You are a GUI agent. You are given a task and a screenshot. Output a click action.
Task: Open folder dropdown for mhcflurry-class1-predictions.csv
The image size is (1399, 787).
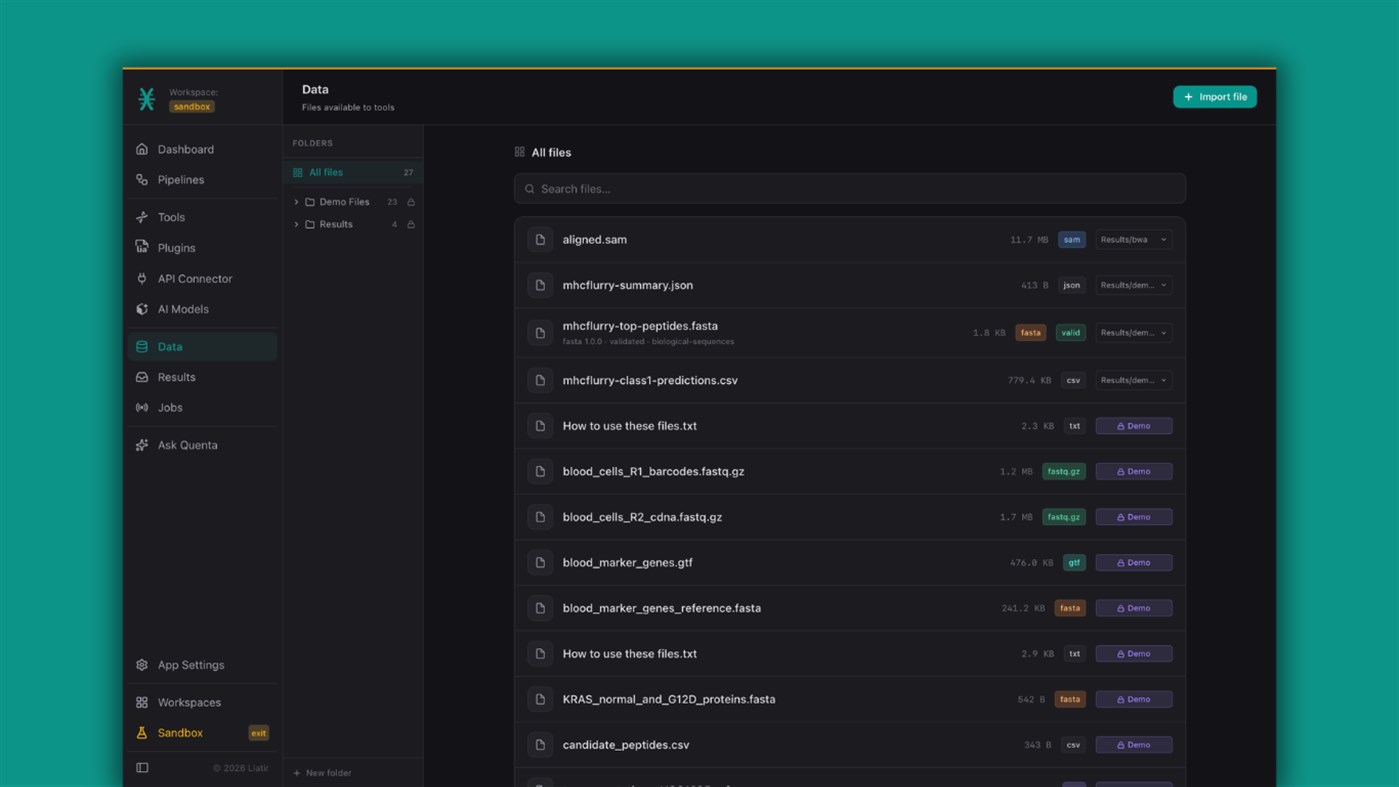[x=1134, y=380]
